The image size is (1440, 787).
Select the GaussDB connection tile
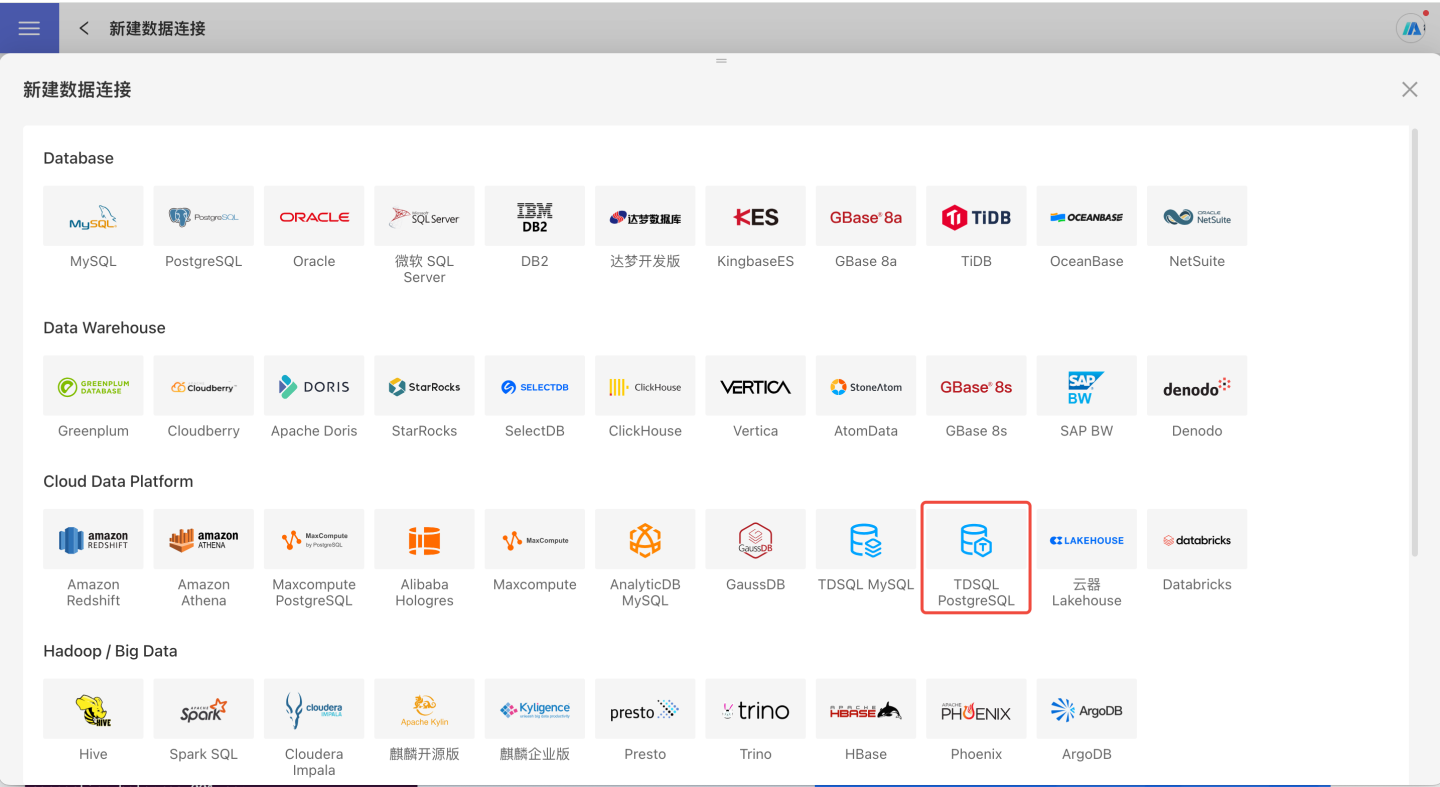point(755,540)
